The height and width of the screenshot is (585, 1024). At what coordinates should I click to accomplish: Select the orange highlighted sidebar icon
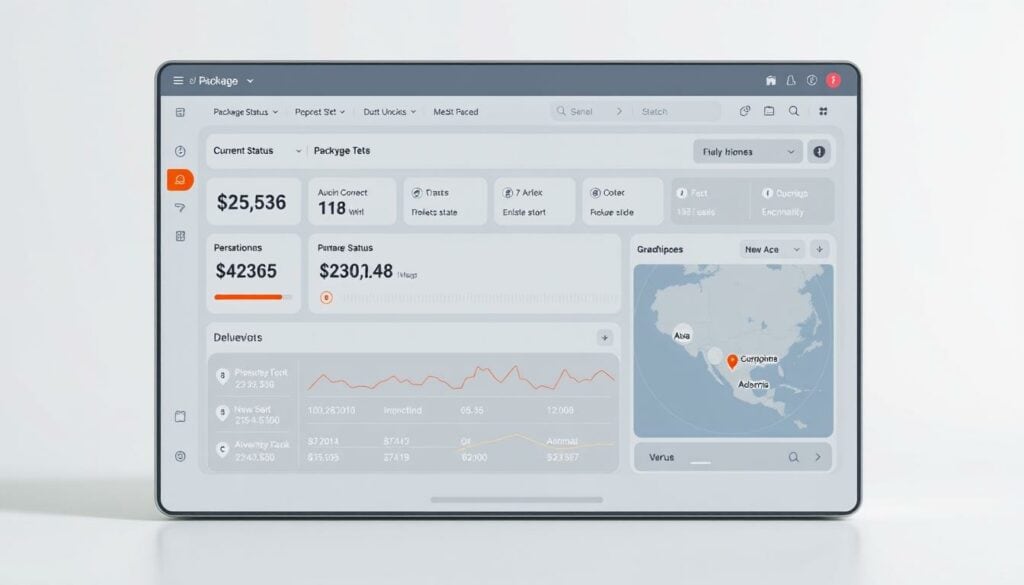180,180
